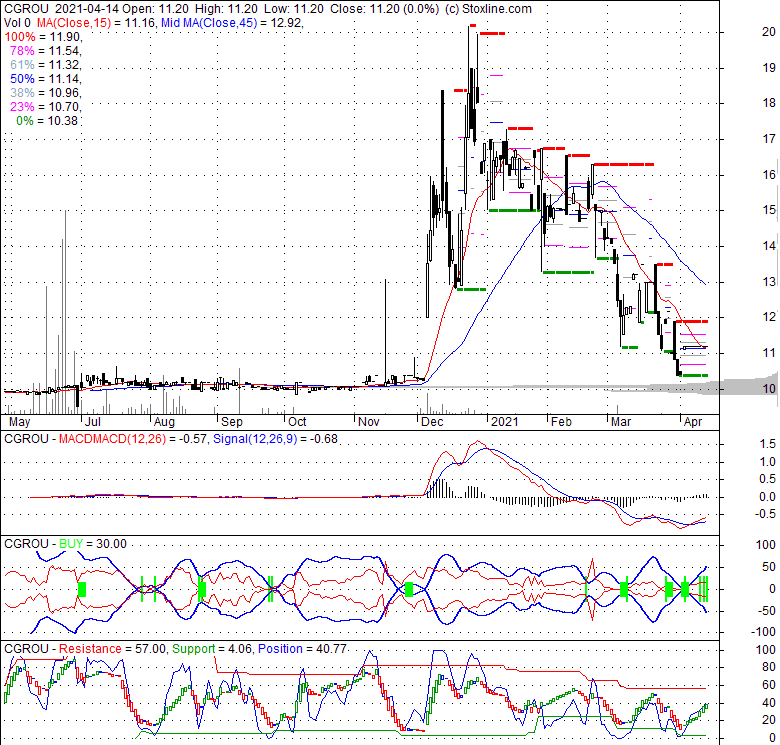The height and width of the screenshot is (745, 780).
Task: Click the Apr label on the time axis
Action: (x=691, y=422)
